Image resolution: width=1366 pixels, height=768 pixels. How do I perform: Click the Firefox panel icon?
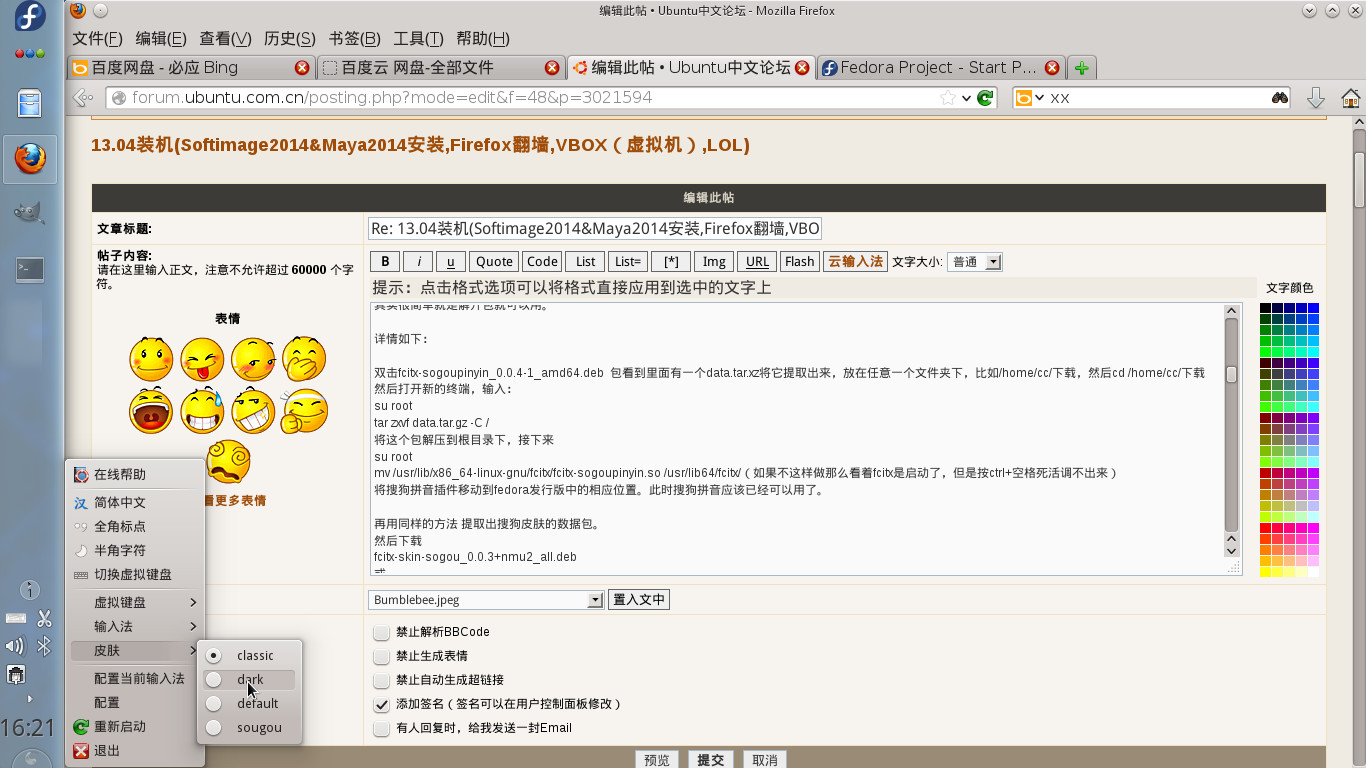[x=30, y=157]
